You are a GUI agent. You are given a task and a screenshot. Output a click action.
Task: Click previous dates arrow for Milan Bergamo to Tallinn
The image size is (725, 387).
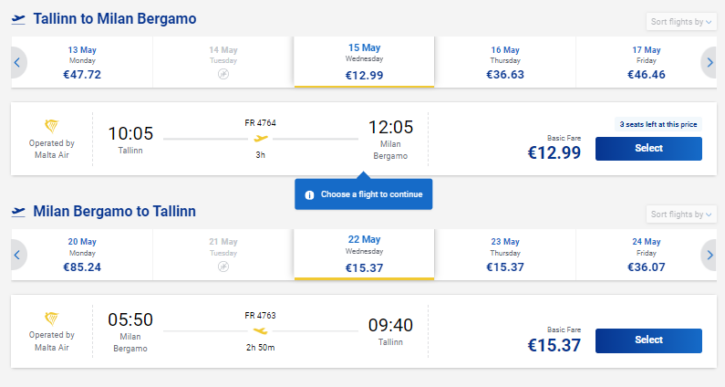[x=18, y=255]
